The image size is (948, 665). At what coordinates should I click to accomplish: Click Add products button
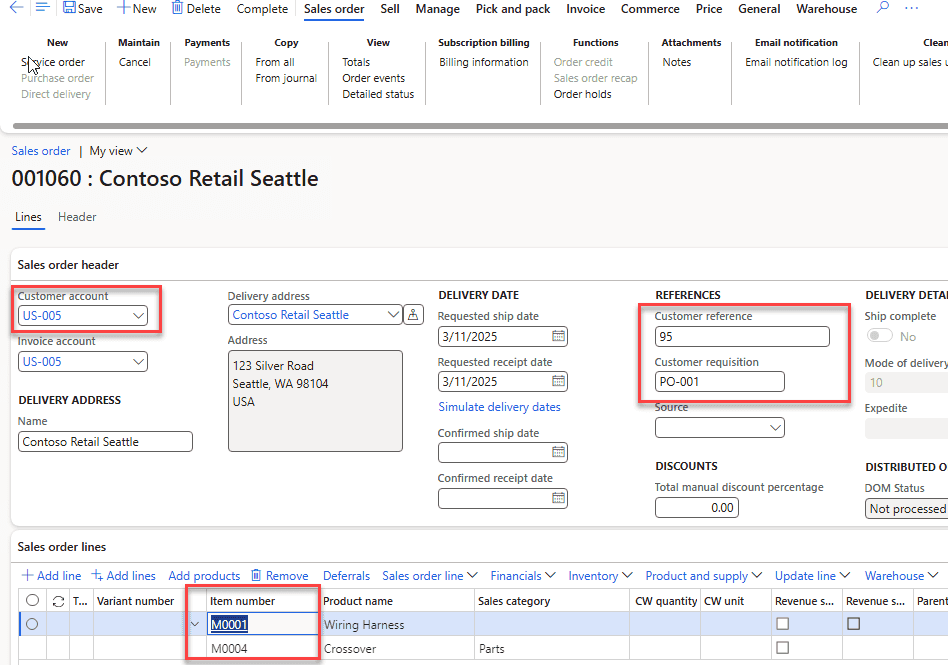tap(204, 576)
